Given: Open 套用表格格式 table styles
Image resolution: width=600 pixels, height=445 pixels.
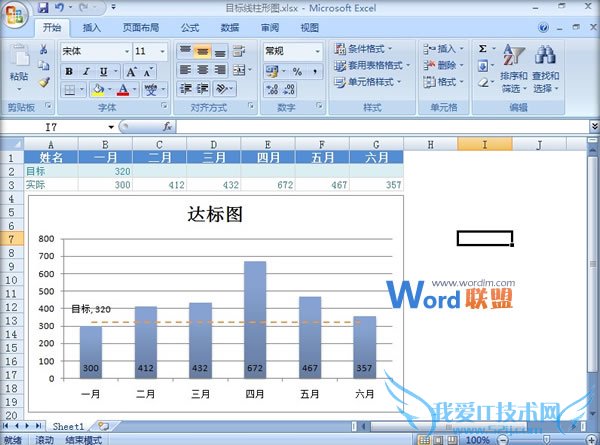Looking at the screenshot, I should tap(372, 65).
